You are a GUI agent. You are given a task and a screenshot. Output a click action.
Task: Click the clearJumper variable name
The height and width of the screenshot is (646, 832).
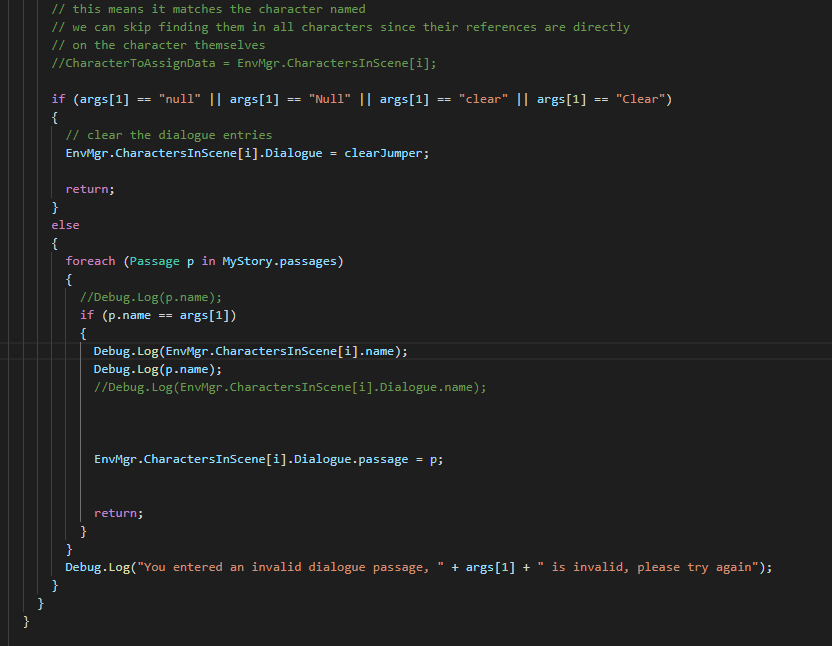[x=383, y=153]
